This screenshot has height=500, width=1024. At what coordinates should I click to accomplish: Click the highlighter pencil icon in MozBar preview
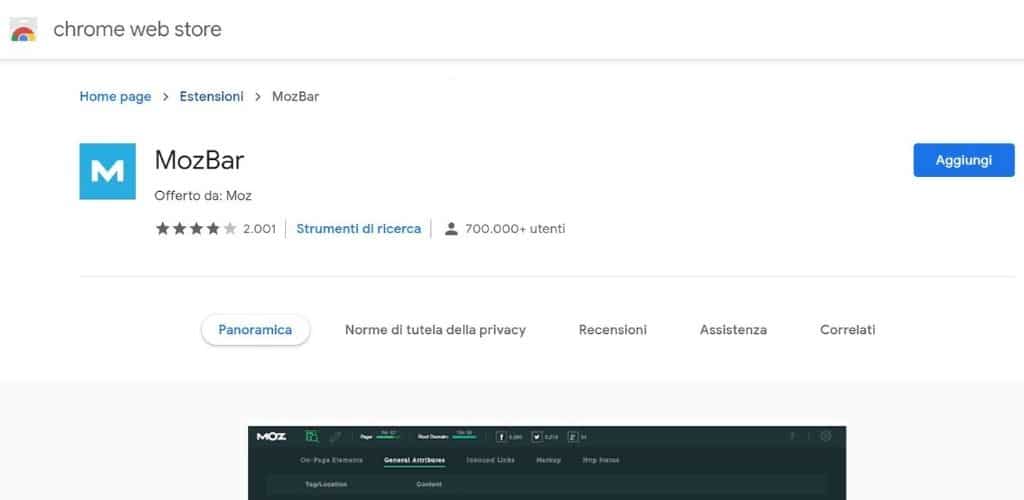point(336,436)
